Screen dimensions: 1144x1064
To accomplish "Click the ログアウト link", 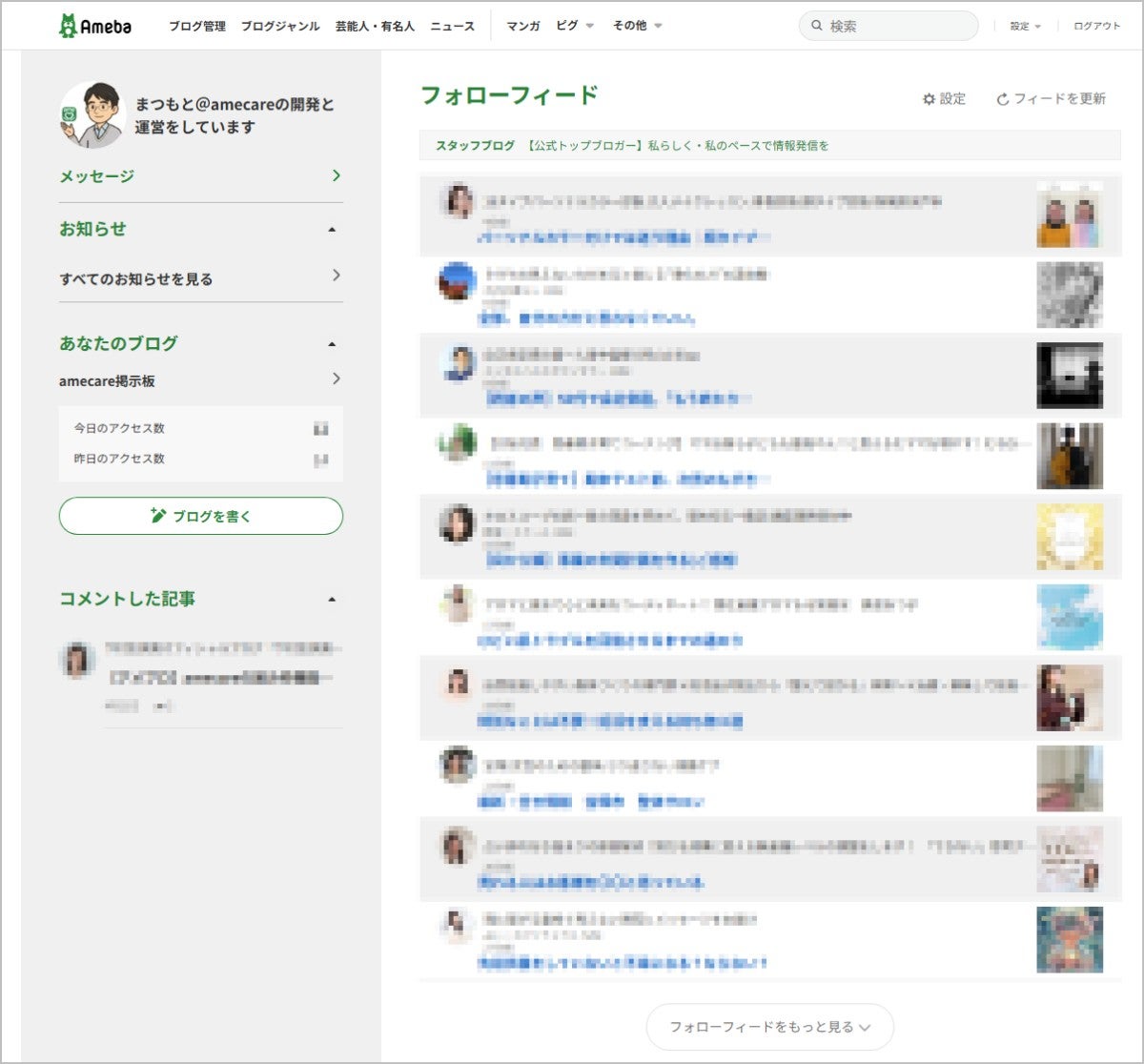I will (1096, 27).
